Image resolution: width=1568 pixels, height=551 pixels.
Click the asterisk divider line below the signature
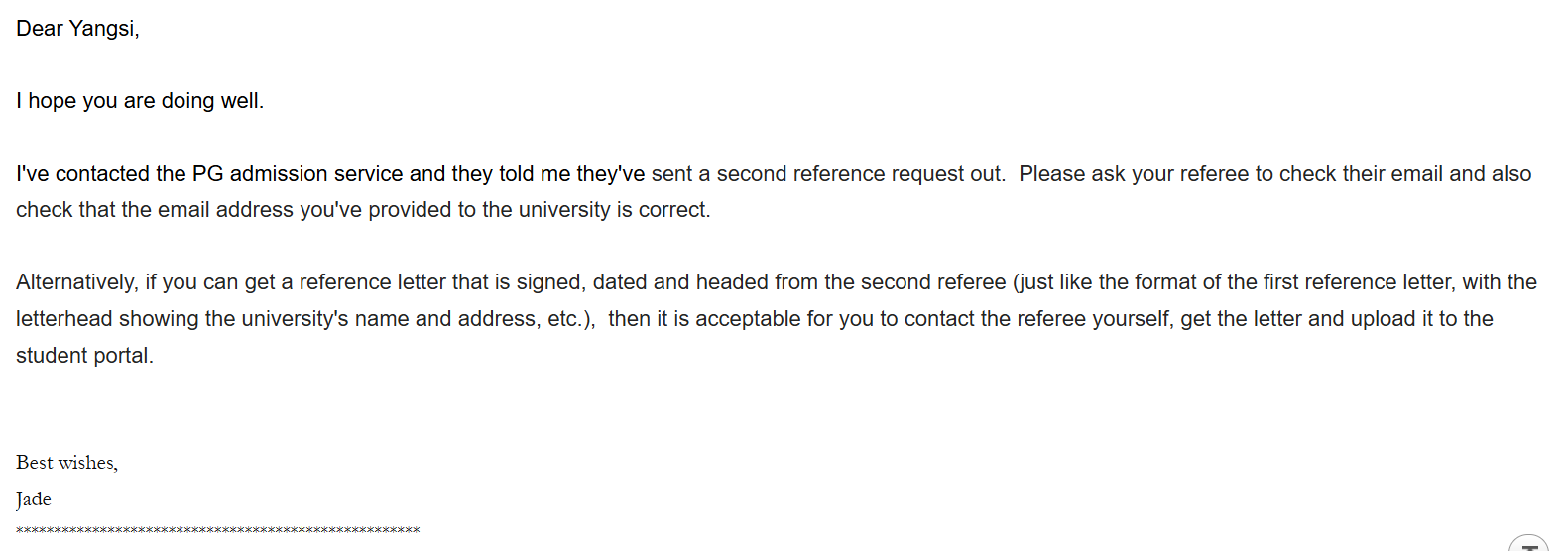click(x=217, y=530)
